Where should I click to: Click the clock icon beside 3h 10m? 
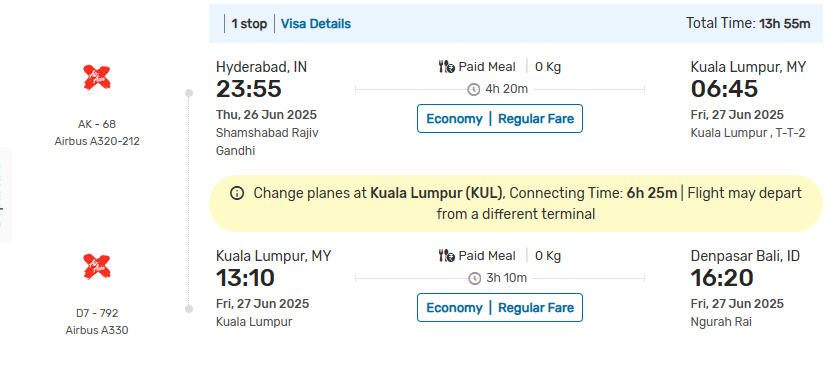point(473,279)
